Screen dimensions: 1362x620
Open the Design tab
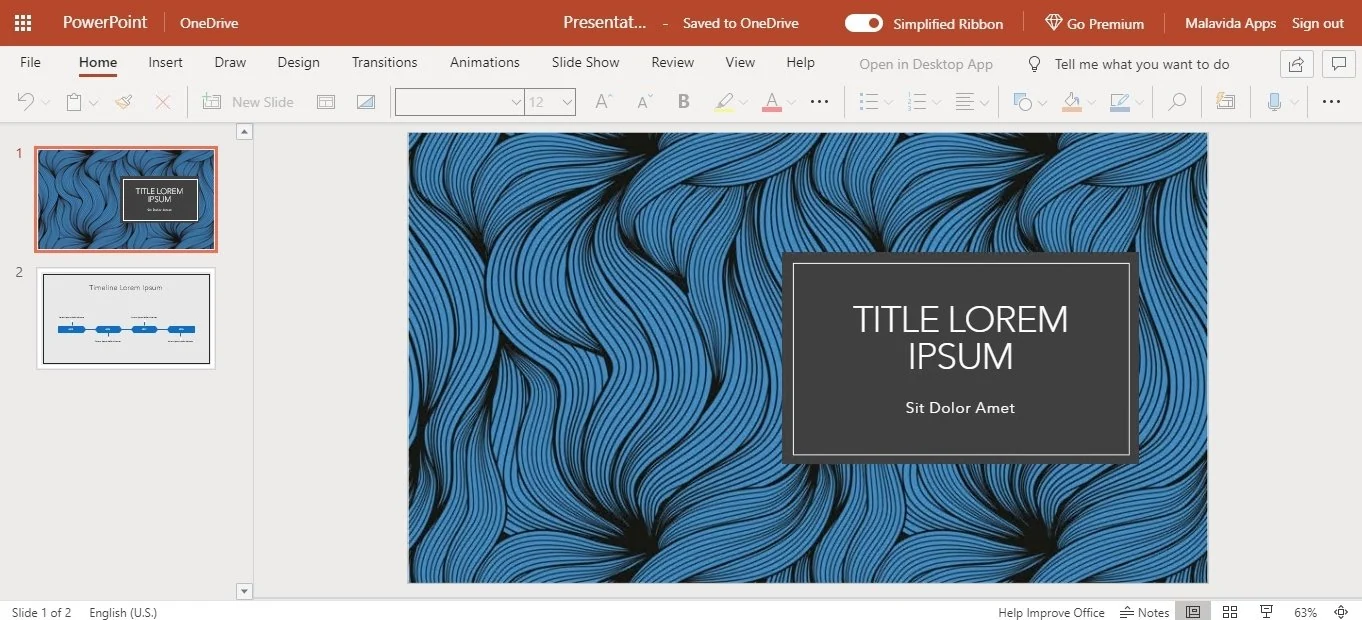(x=298, y=62)
